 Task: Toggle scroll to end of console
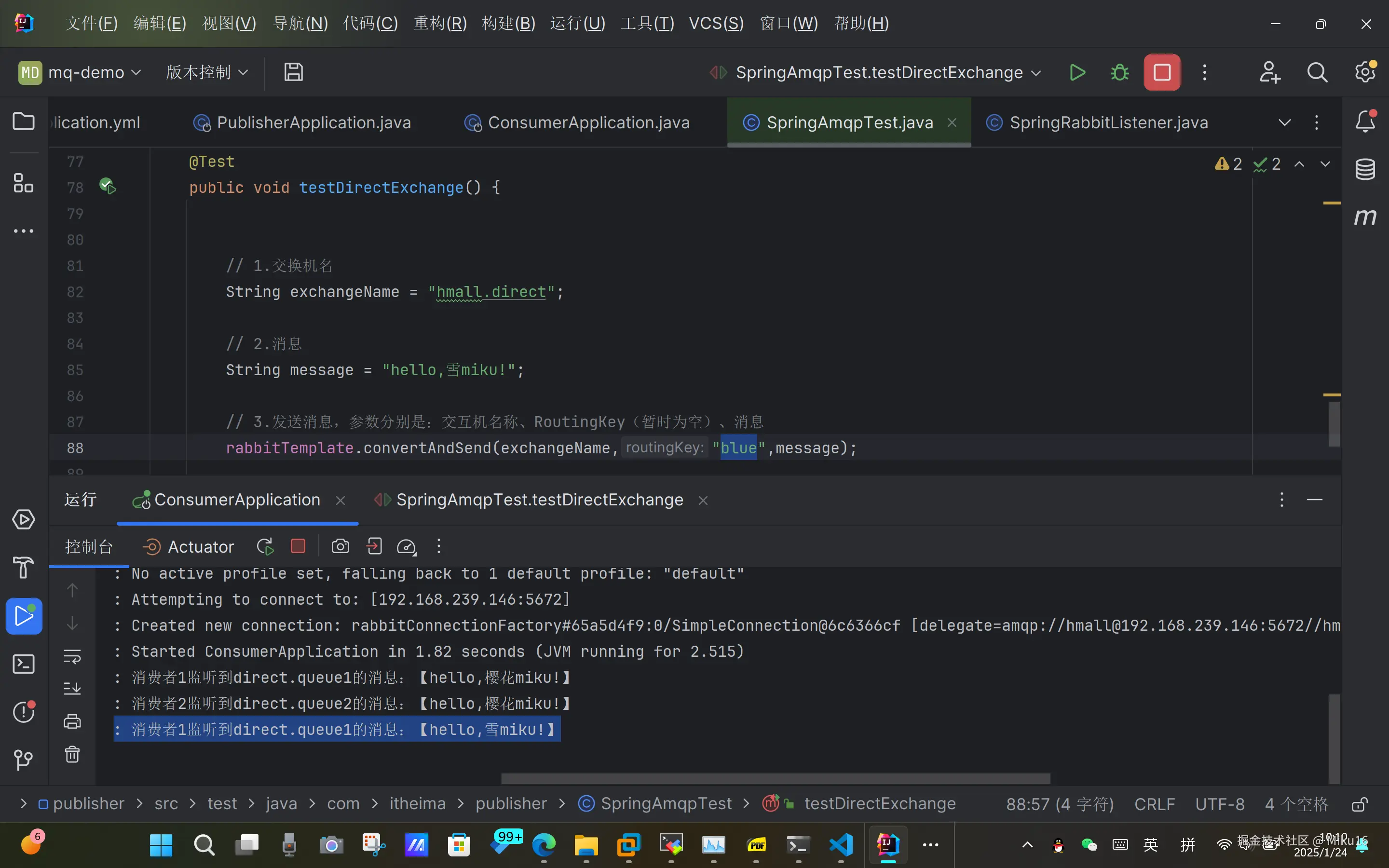(72, 688)
